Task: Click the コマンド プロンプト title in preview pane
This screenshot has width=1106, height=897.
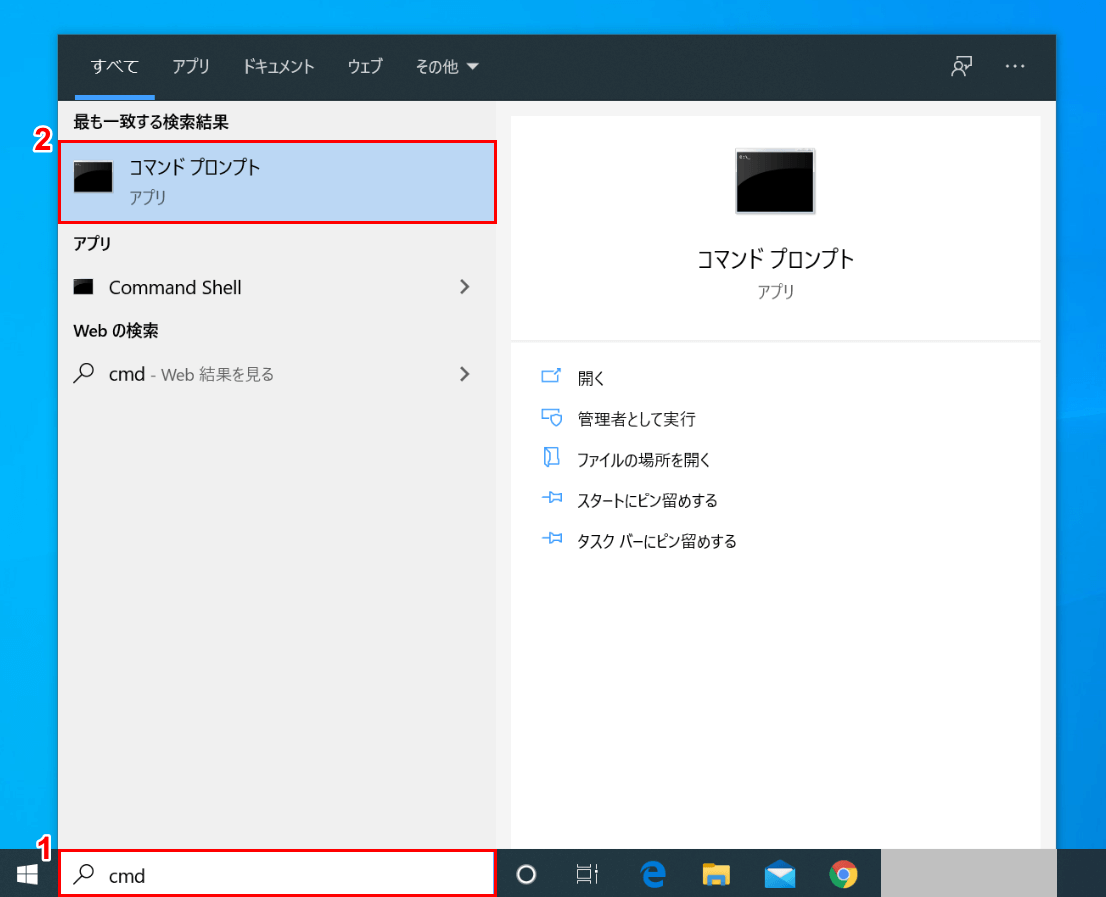Action: [775, 259]
